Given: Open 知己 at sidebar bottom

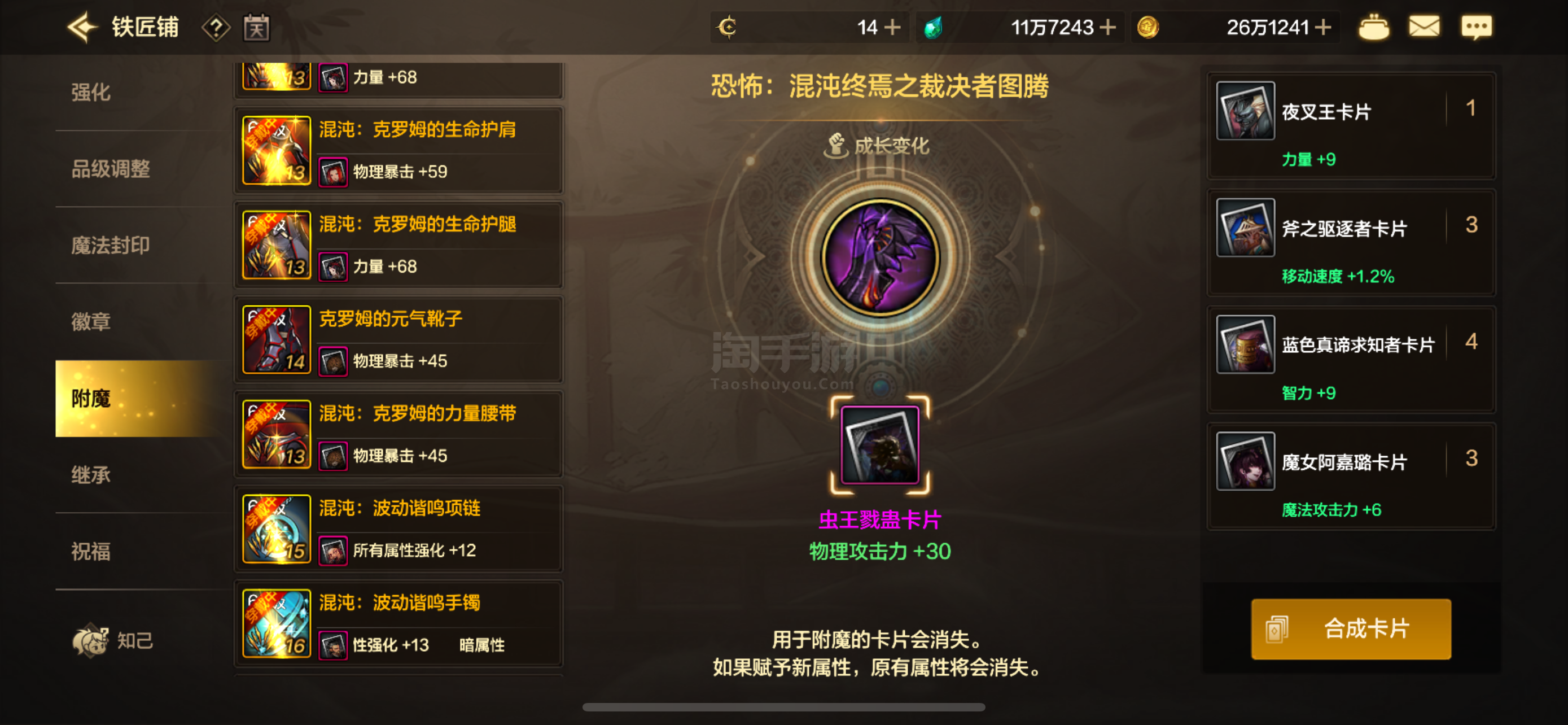Looking at the screenshot, I should point(114,640).
